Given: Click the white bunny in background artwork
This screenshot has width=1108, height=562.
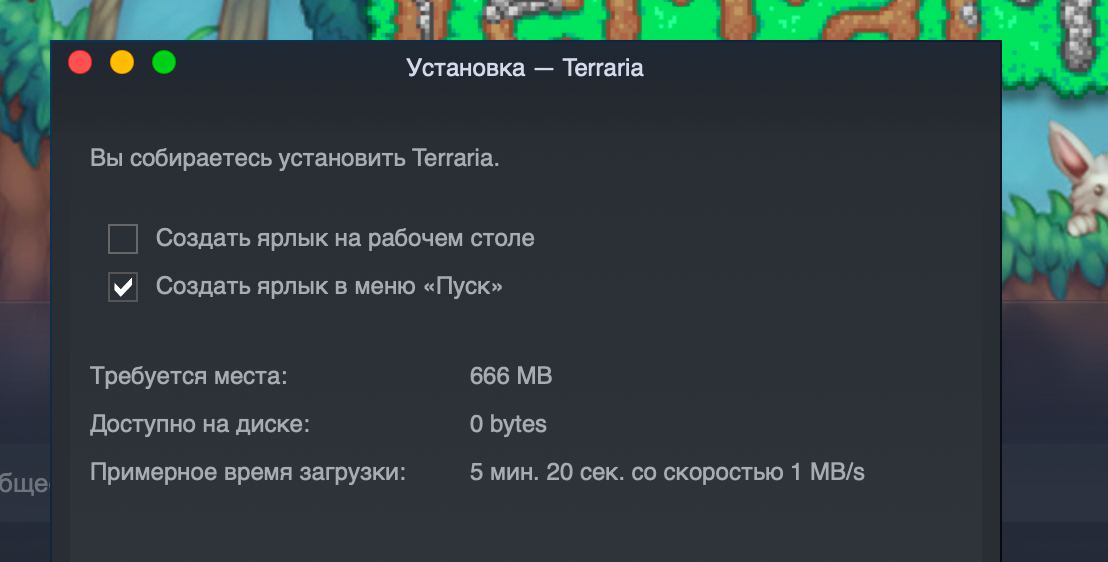Looking at the screenshot, I should pyautogui.click(x=1078, y=177).
